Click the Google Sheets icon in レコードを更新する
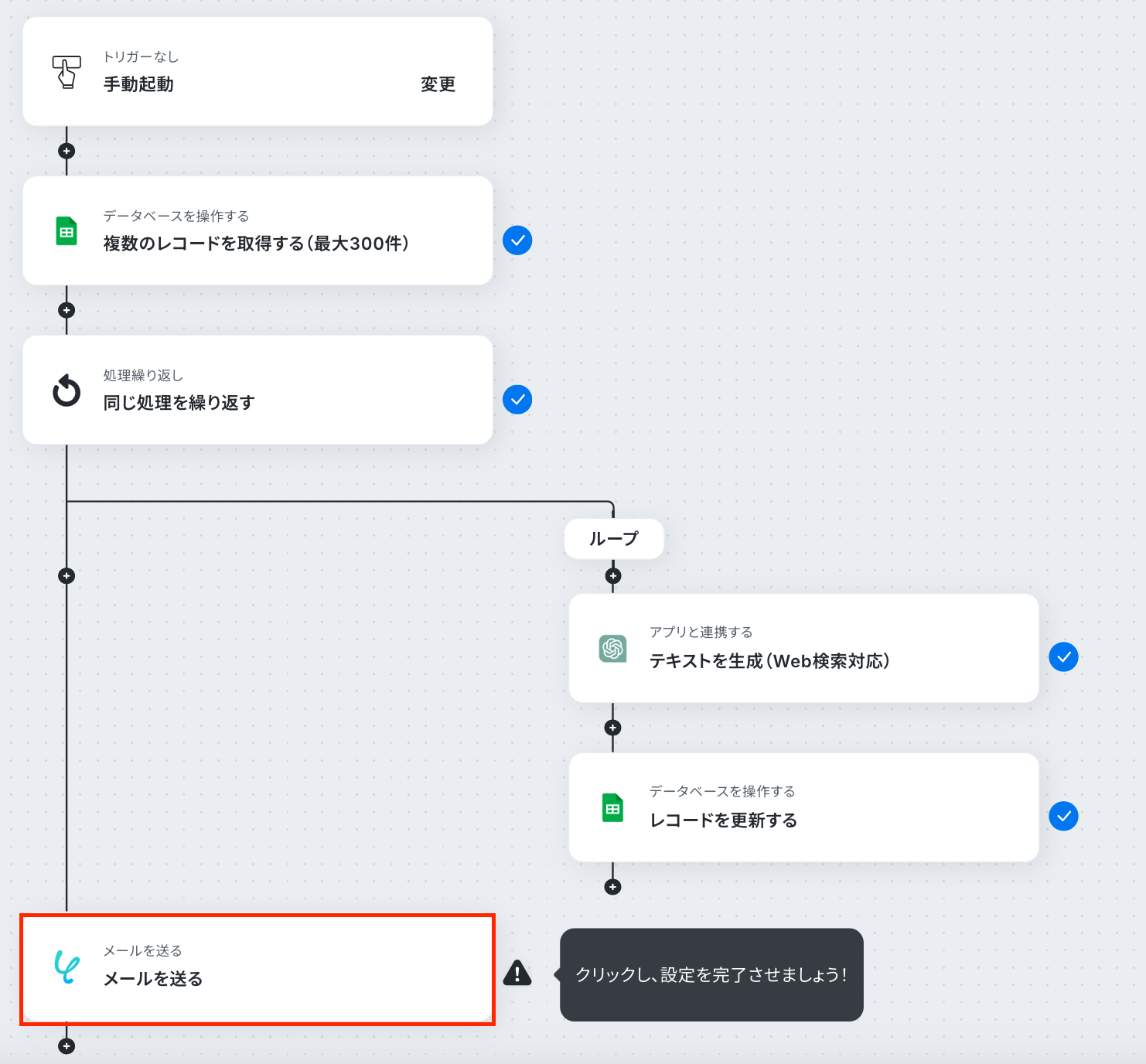 click(612, 808)
